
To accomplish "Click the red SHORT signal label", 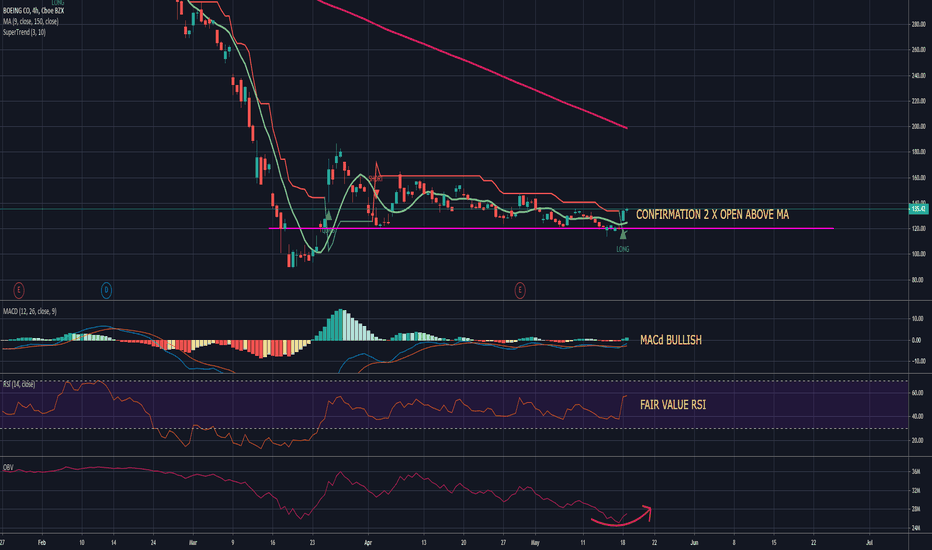I will pyautogui.click(x=376, y=178).
